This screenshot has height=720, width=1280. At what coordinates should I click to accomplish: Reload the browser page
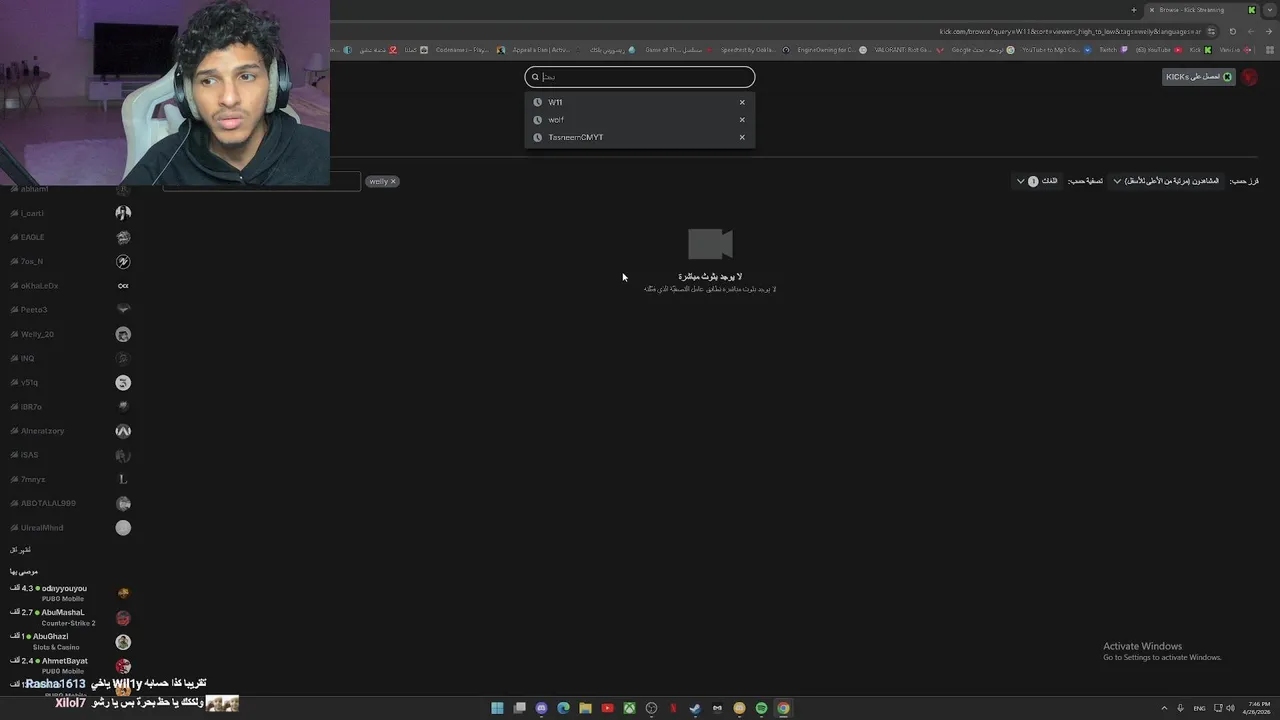click(x=1232, y=31)
